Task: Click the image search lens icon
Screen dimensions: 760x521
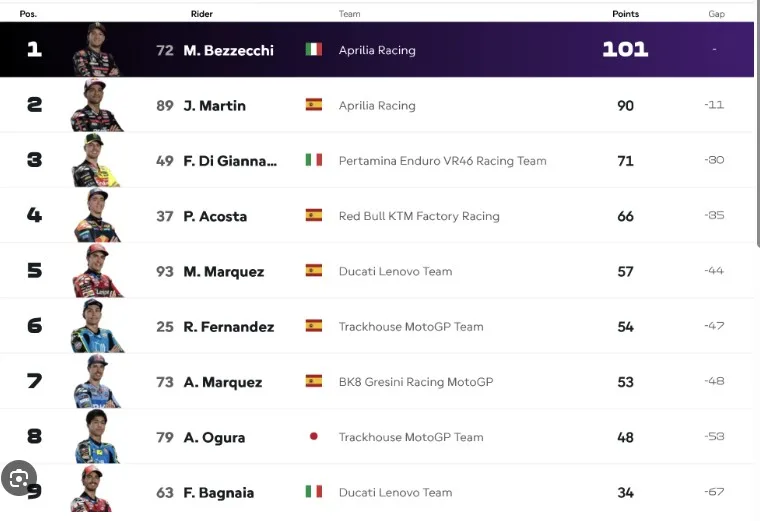Action: (x=19, y=478)
